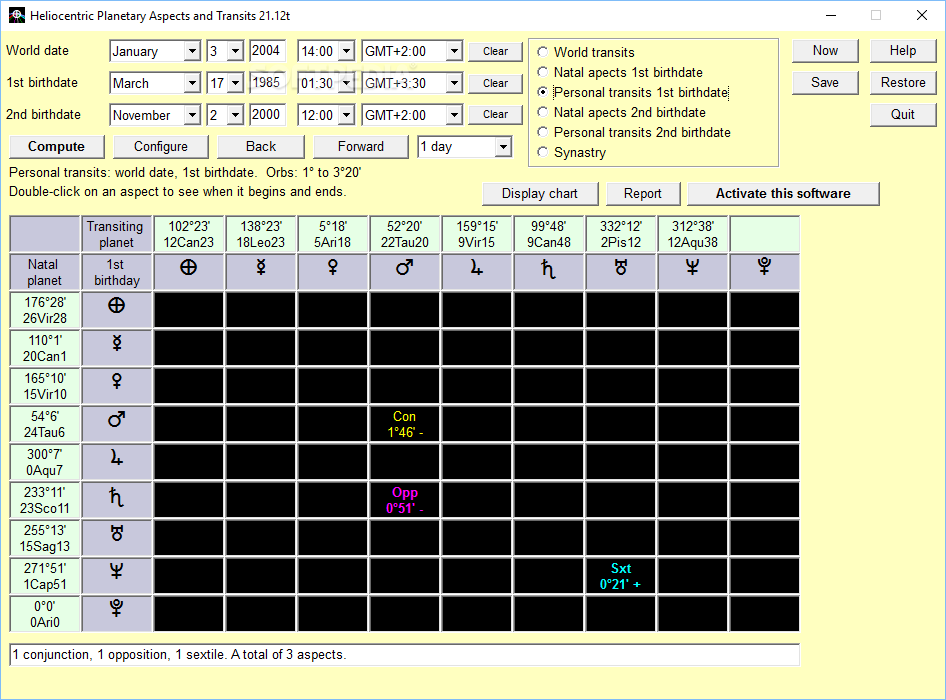Click the transiting Uranus symbol column header
This screenshot has width=946, height=700.
[620, 272]
